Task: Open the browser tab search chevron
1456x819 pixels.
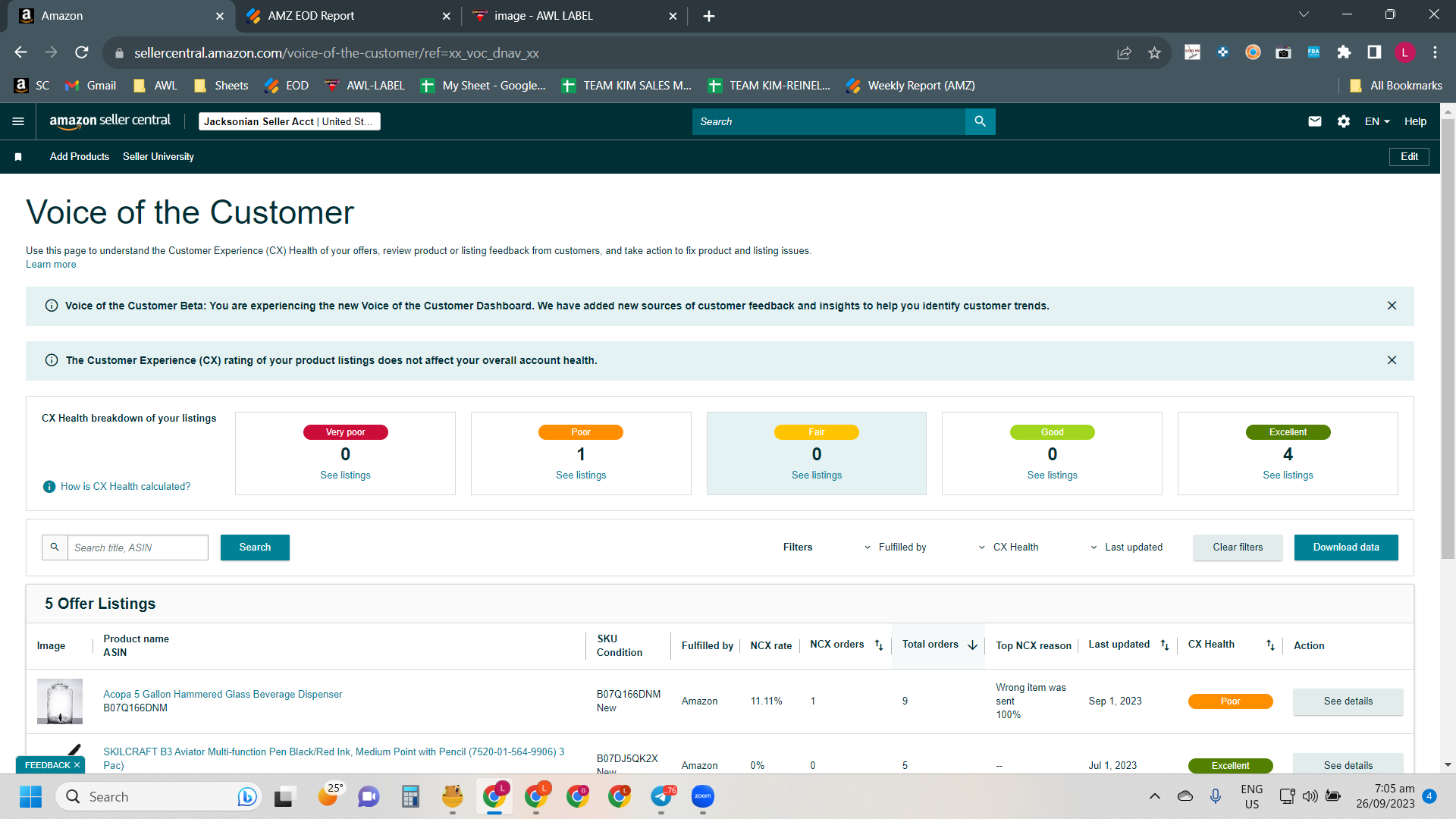Action: (1304, 14)
